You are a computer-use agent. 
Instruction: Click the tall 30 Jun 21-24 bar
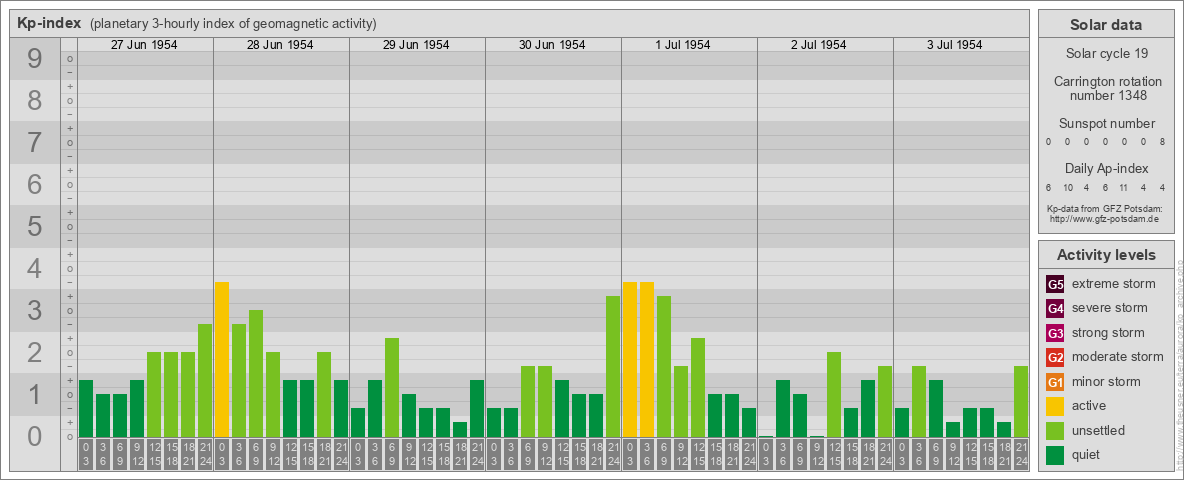612,367
